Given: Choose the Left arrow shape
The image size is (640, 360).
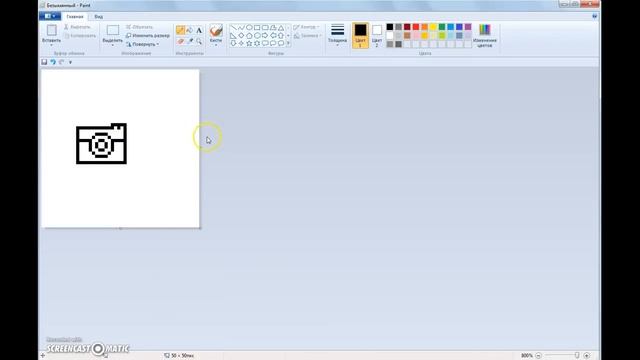Looking at the screenshot, I should pos(273,36).
